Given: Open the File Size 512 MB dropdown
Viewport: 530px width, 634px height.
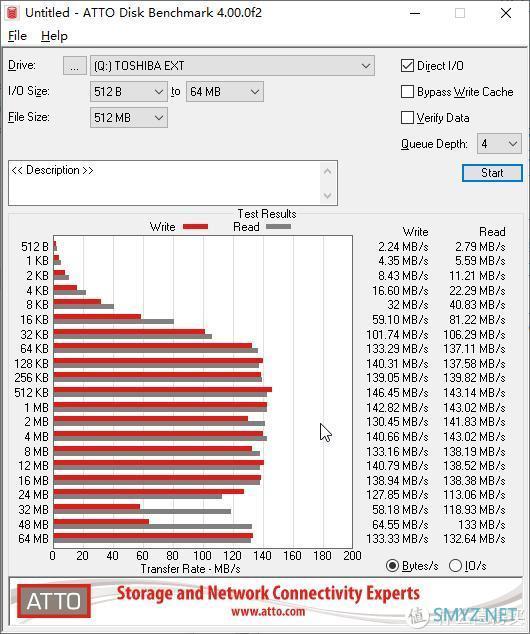Looking at the screenshot, I should [x=129, y=118].
